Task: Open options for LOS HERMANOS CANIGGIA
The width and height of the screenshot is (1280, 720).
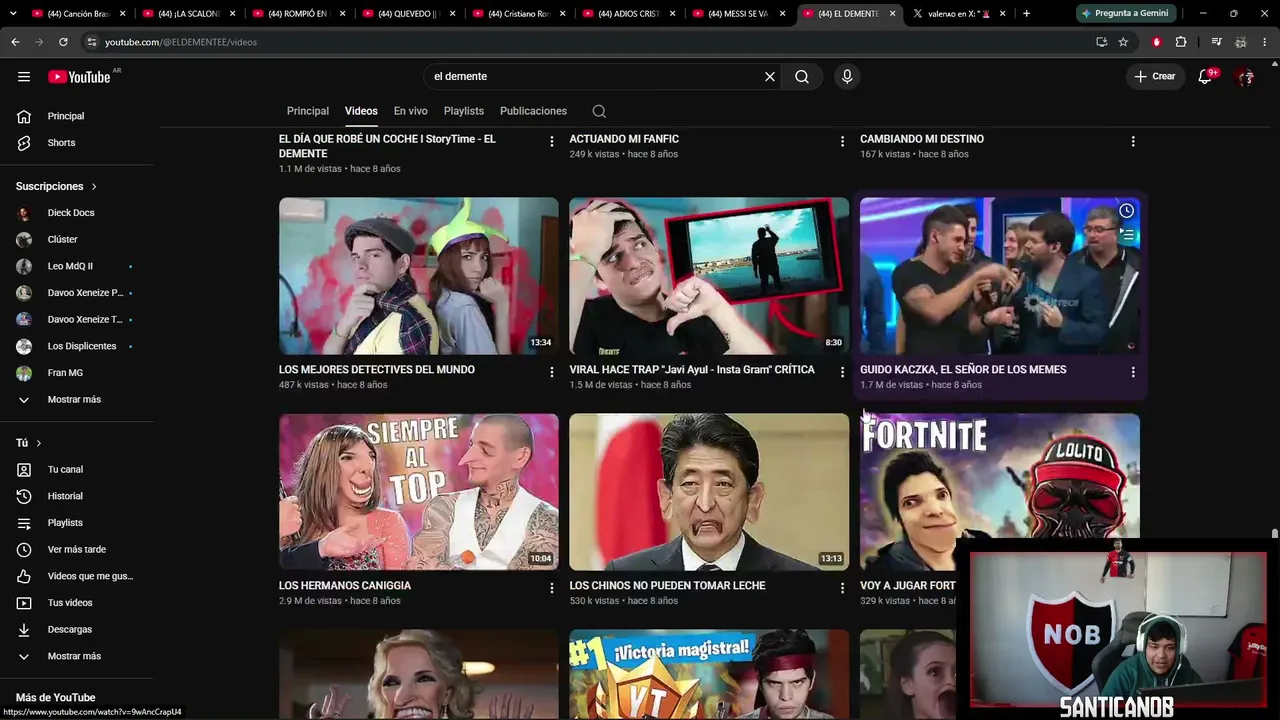Action: point(551,588)
